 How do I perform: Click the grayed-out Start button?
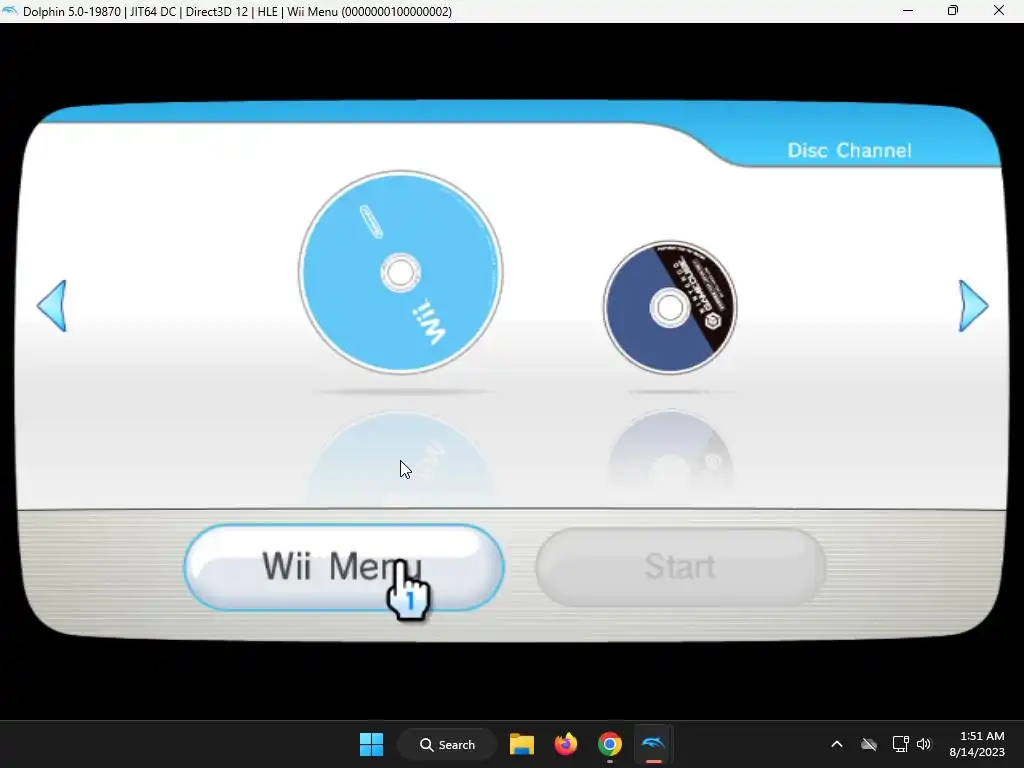click(680, 567)
